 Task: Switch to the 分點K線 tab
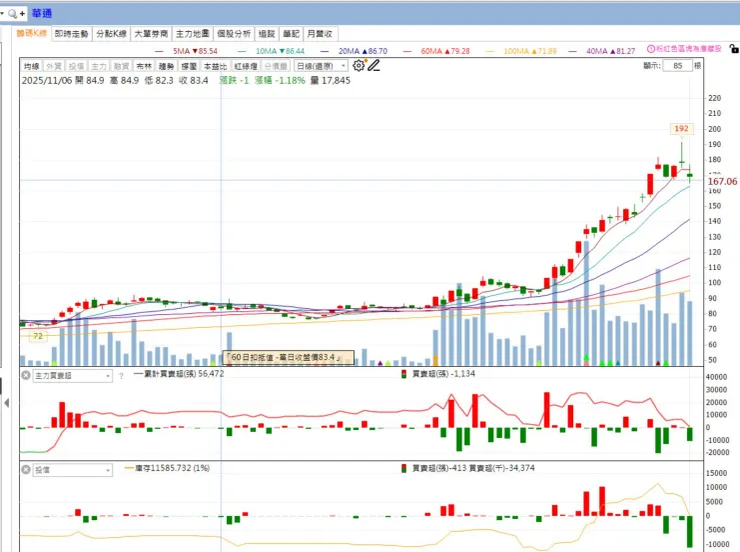[x=111, y=33]
